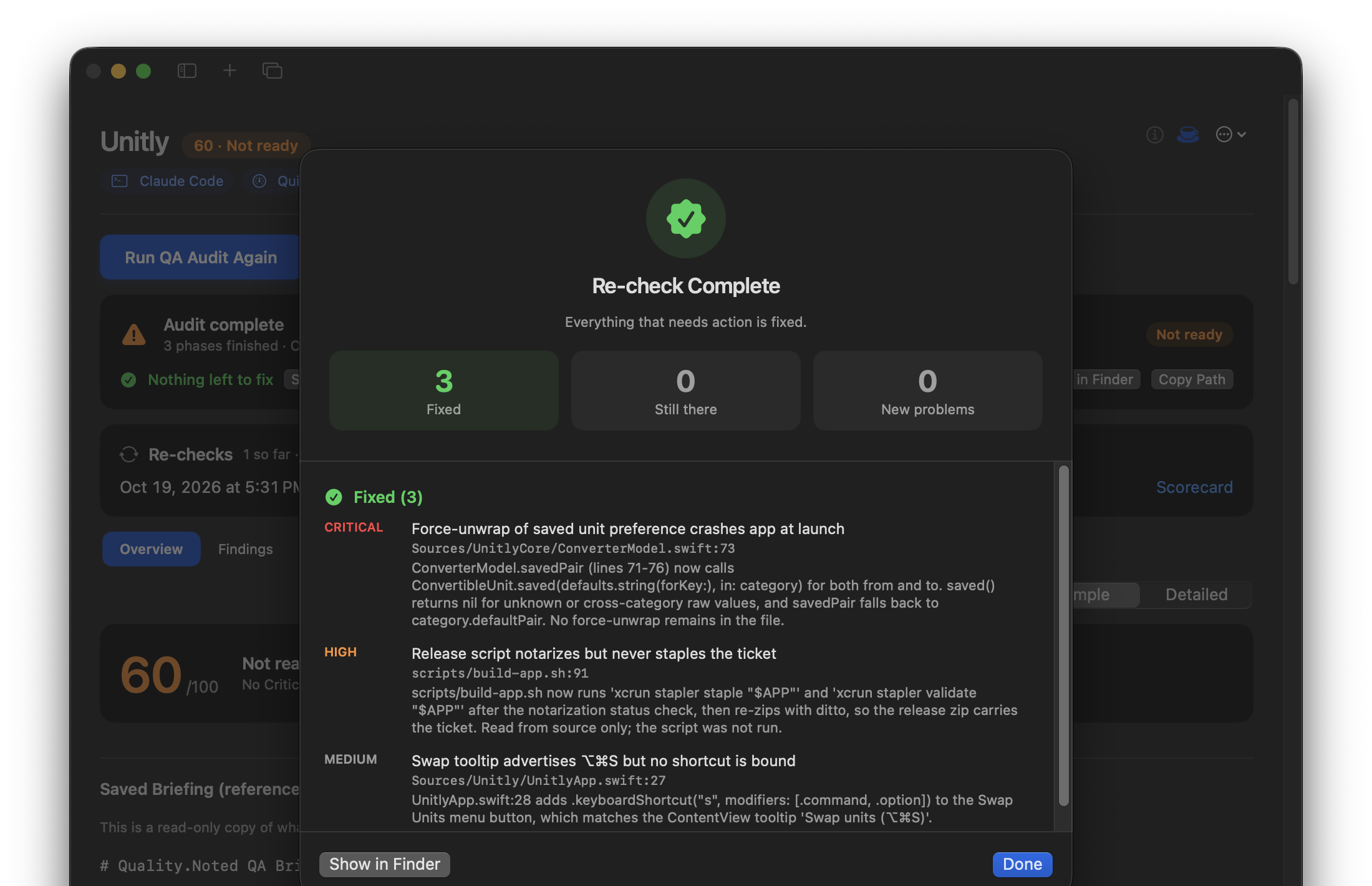Open the Scorecard link
This screenshot has height=886, width=1372.
click(1194, 487)
